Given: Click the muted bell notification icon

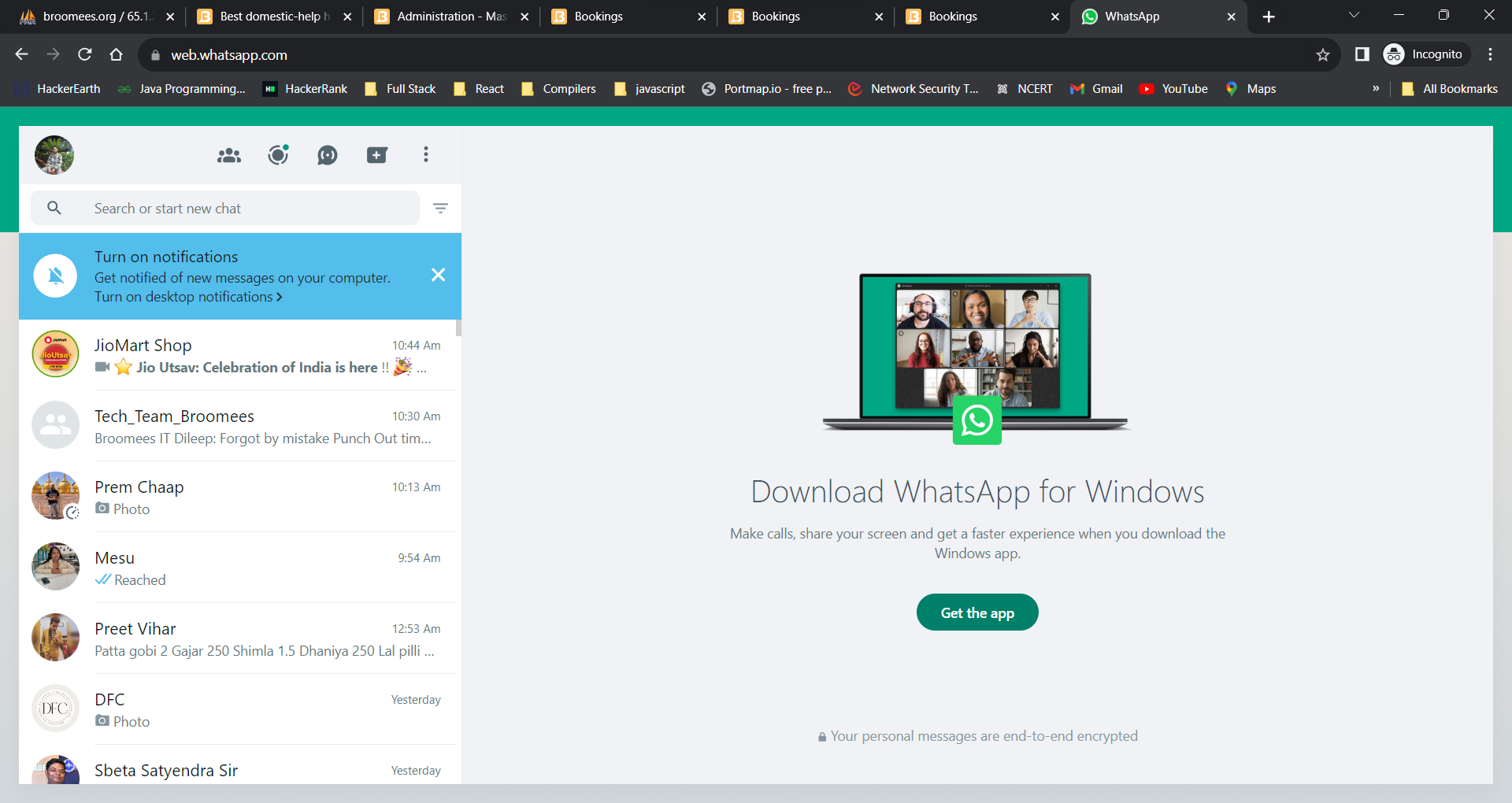Looking at the screenshot, I should 55,276.
